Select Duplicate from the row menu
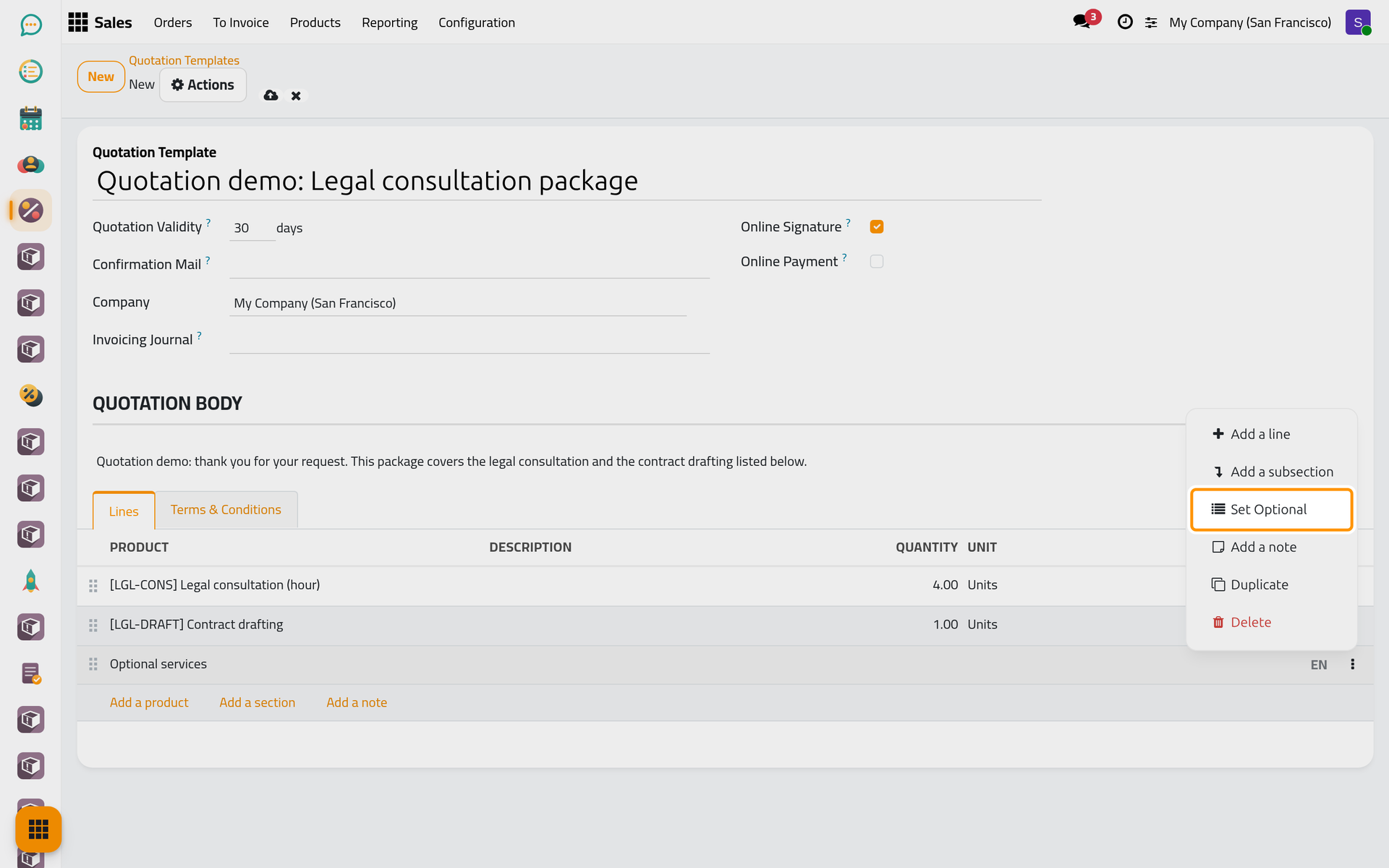The height and width of the screenshot is (868, 1389). coord(1271,584)
